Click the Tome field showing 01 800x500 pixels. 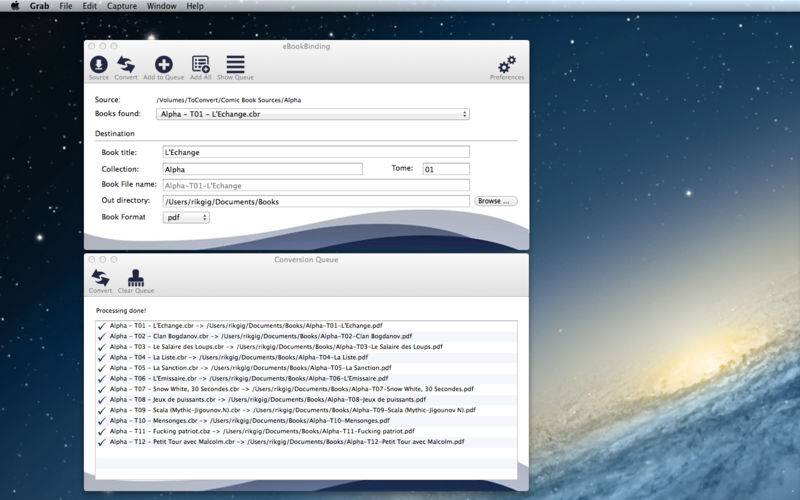click(x=446, y=169)
